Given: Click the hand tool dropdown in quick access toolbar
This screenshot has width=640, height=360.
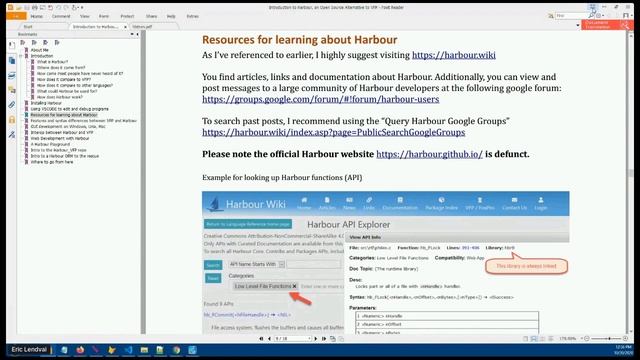Looking at the screenshot, I should [76, 7].
